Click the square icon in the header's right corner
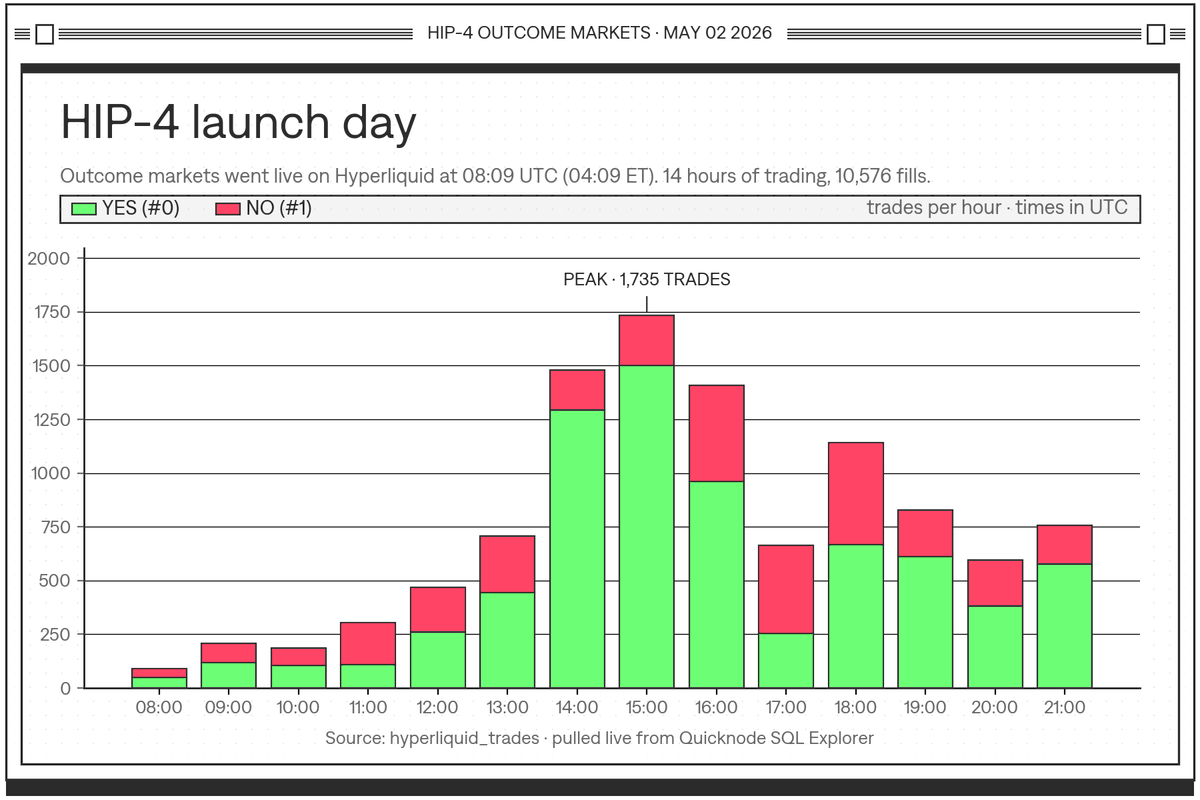The image size is (1200, 800). [1155, 35]
